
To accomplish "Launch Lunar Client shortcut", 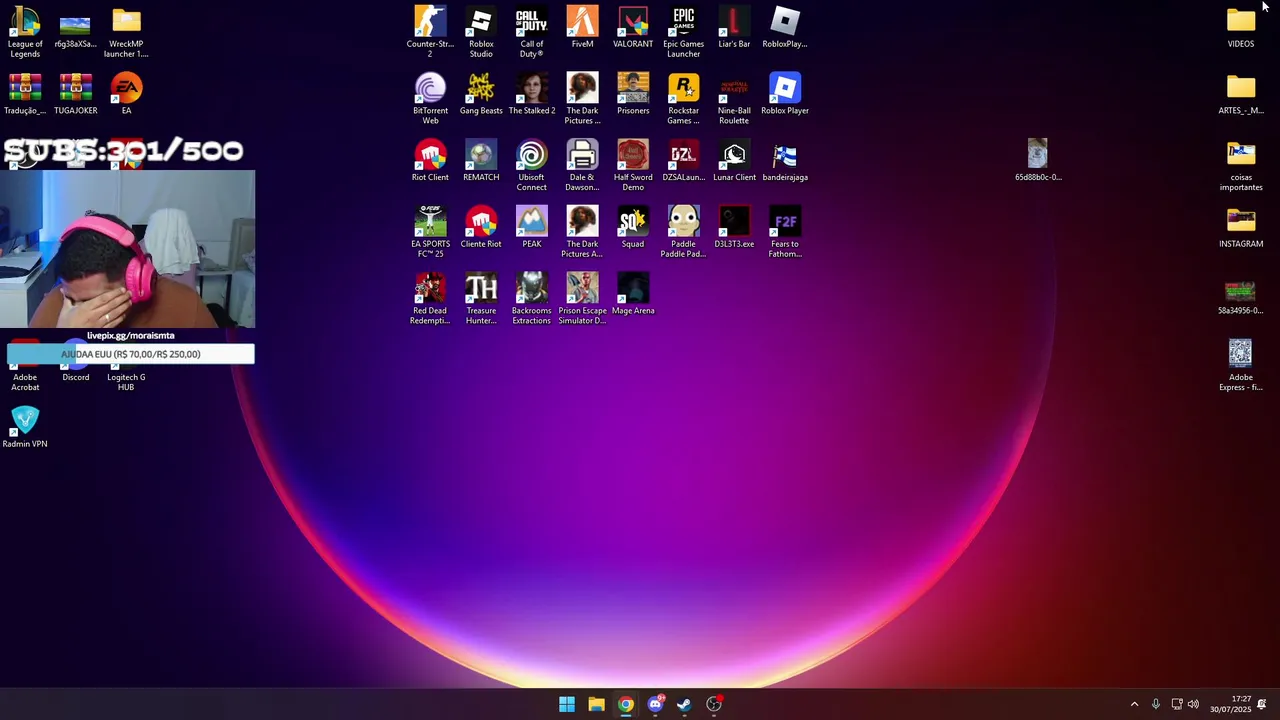I will point(734,160).
